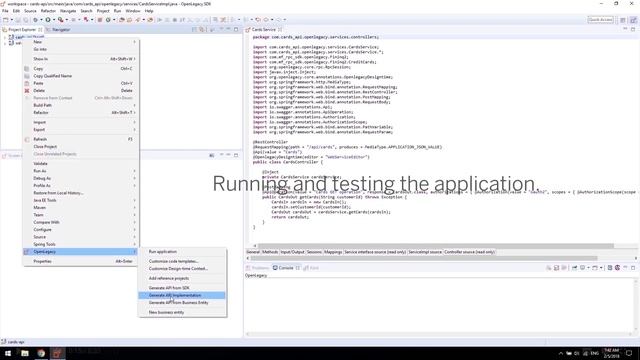Open the Run As submenu
The height and width of the screenshot is (360, 640).
80,171
